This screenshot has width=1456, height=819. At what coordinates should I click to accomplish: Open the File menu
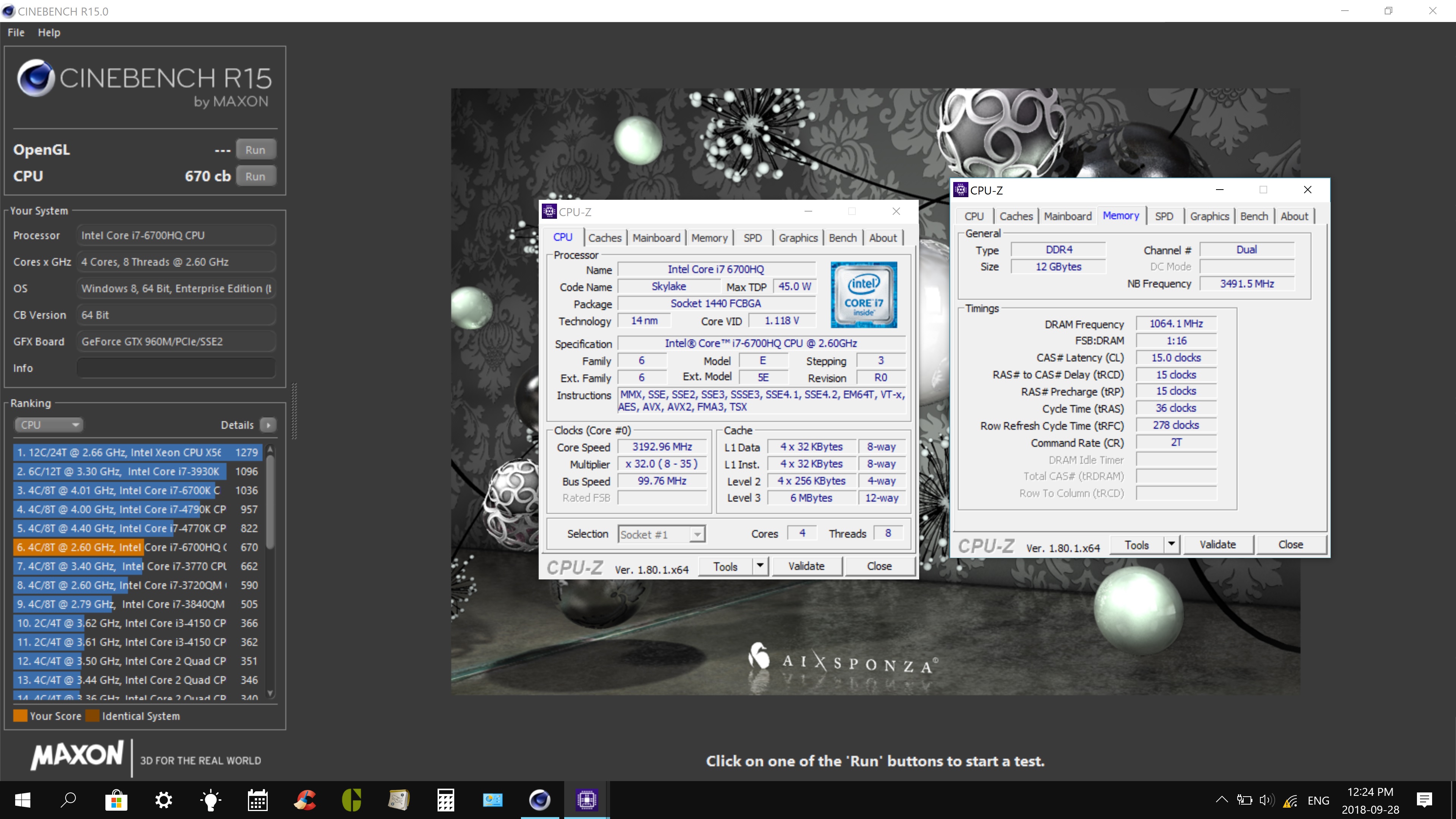click(x=16, y=33)
